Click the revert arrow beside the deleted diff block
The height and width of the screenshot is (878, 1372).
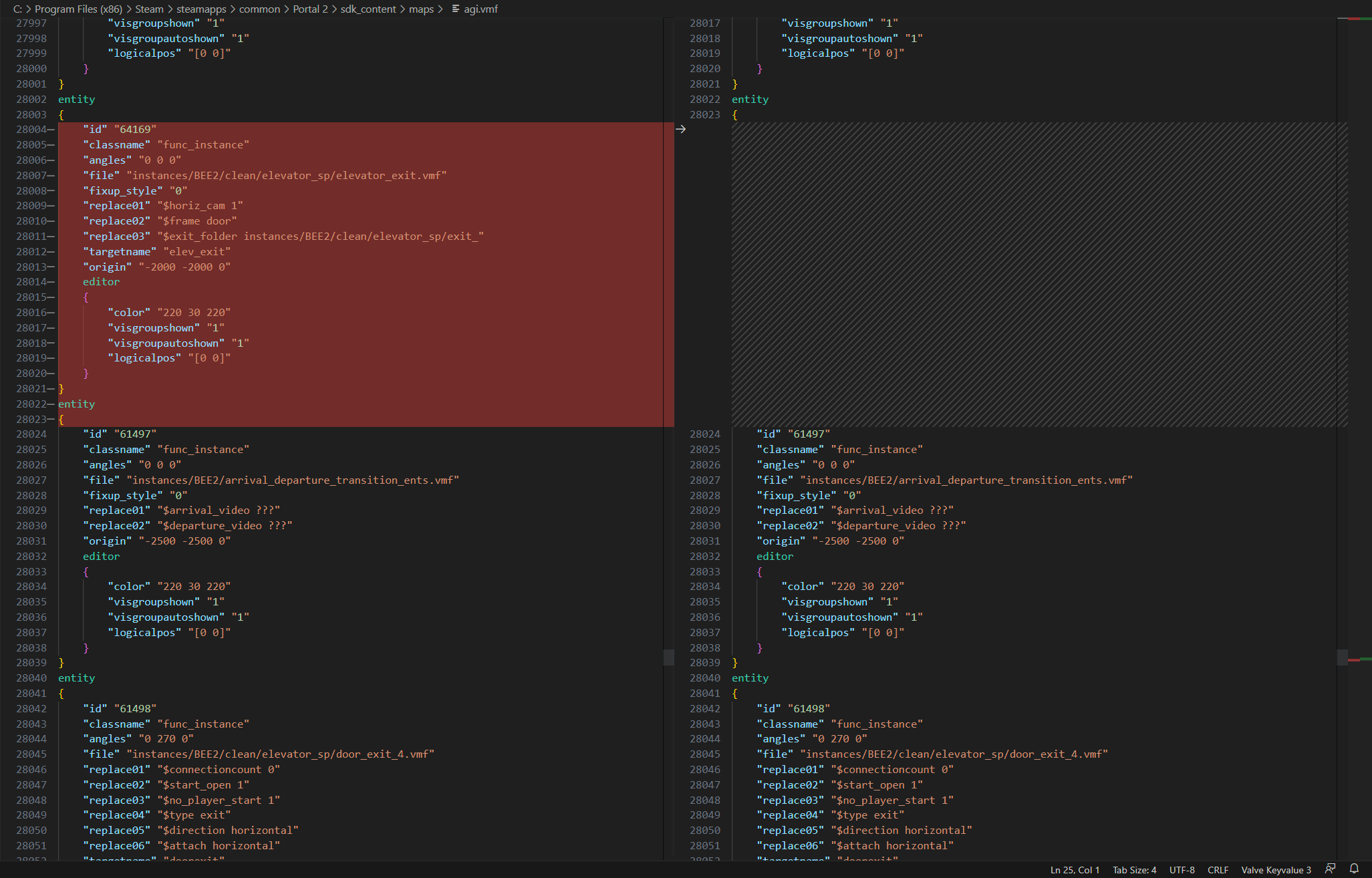[x=681, y=129]
